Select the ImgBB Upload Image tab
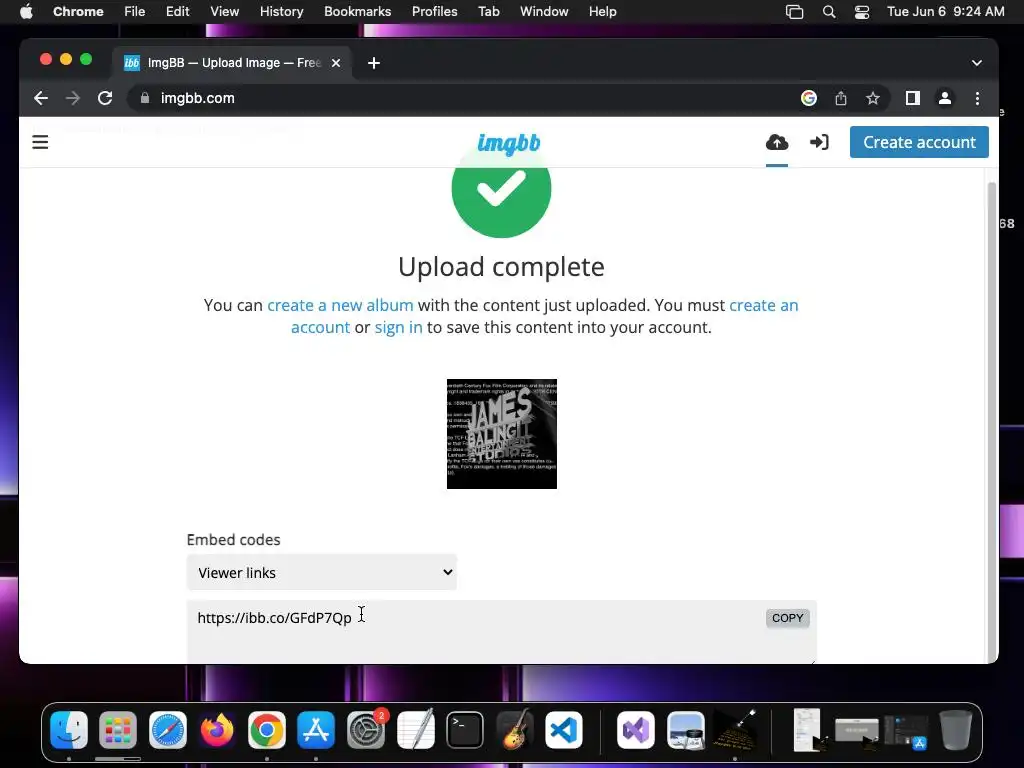The height and width of the screenshot is (768, 1024). click(x=232, y=63)
